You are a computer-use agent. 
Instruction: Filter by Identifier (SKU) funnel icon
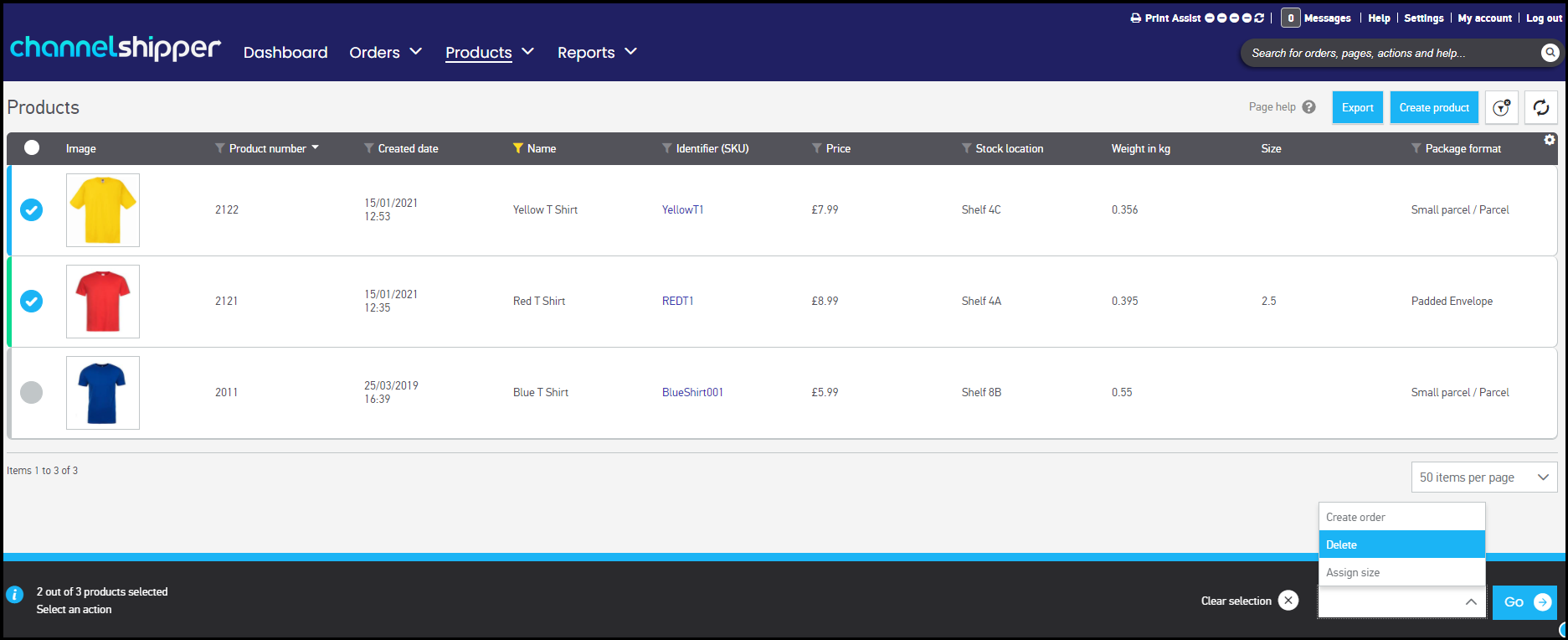[x=667, y=148]
